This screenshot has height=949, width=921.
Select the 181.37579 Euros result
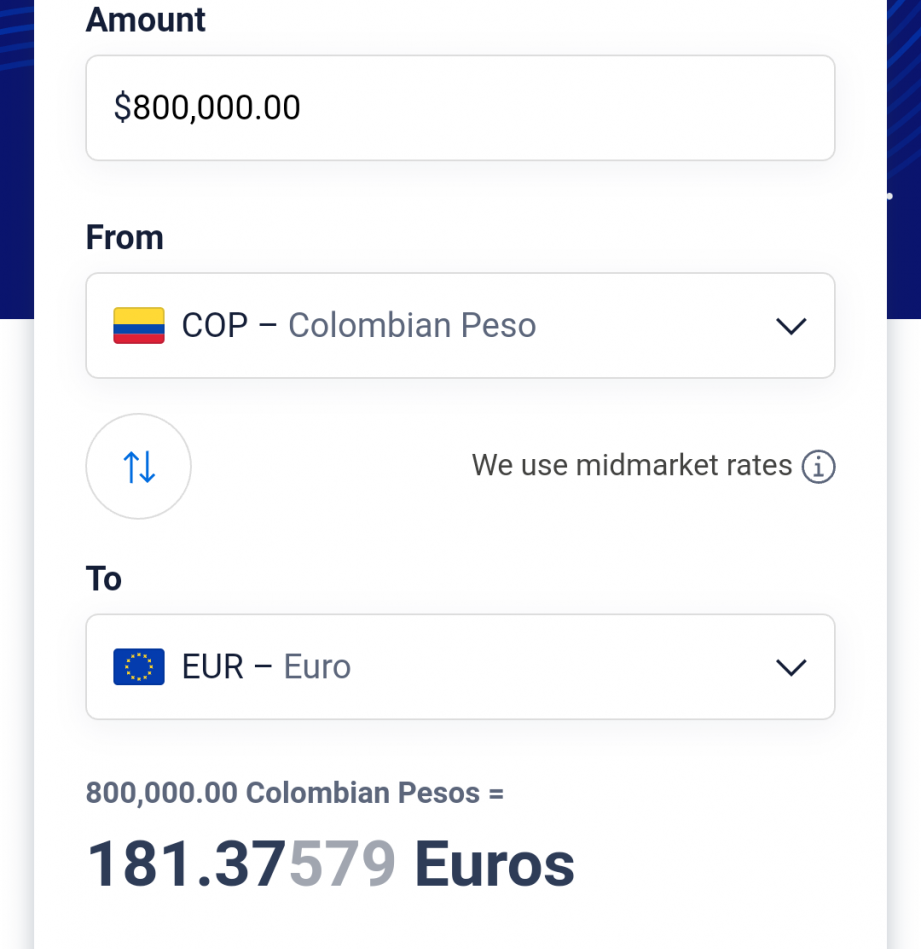(330, 864)
